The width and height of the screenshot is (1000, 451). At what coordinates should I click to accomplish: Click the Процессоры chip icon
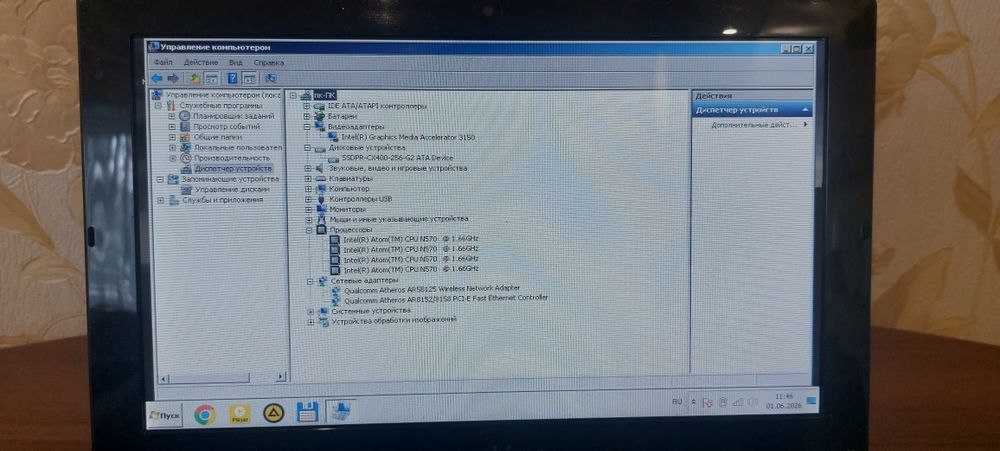click(321, 229)
